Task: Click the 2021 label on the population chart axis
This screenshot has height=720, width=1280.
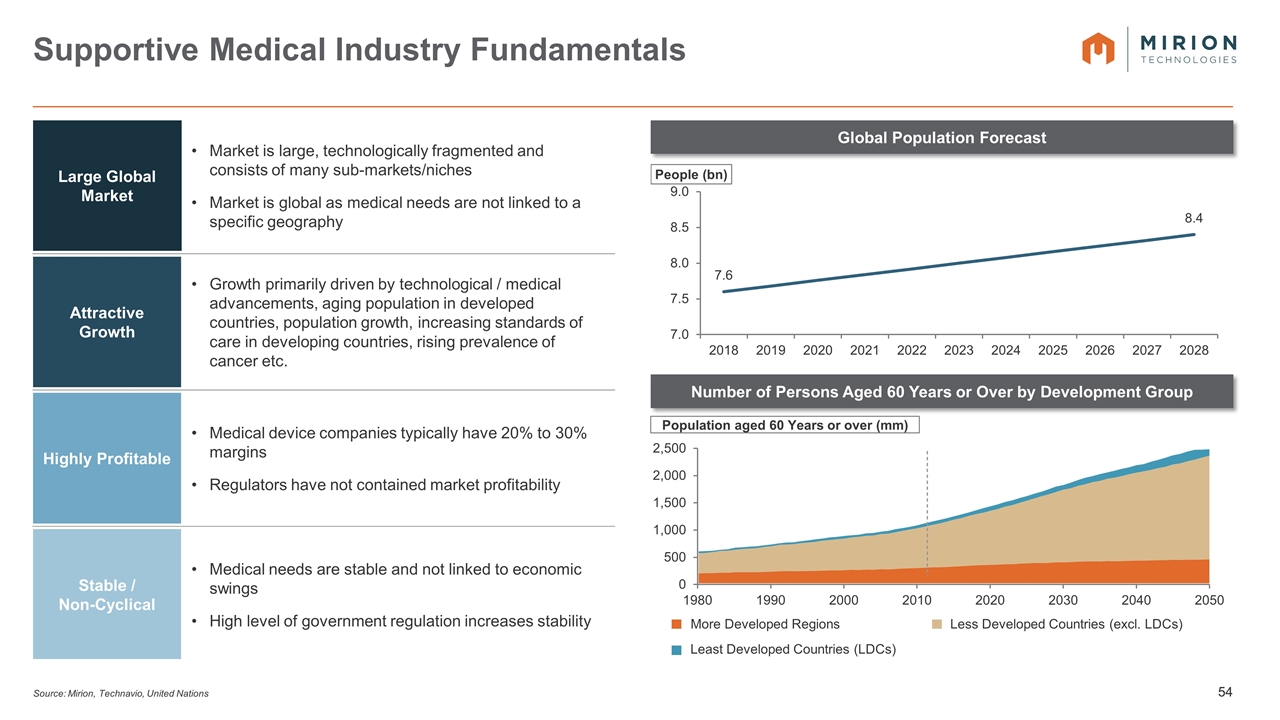Action: point(865,351)
